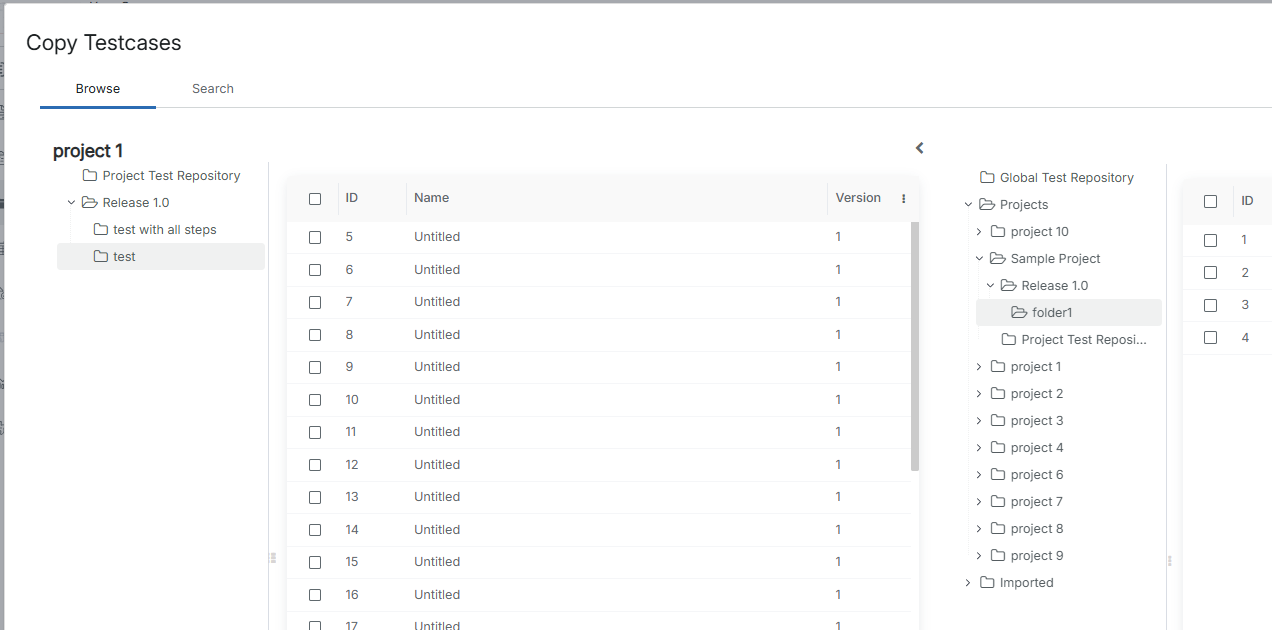
Task: Click the Name column header
Action: point(432,198)
